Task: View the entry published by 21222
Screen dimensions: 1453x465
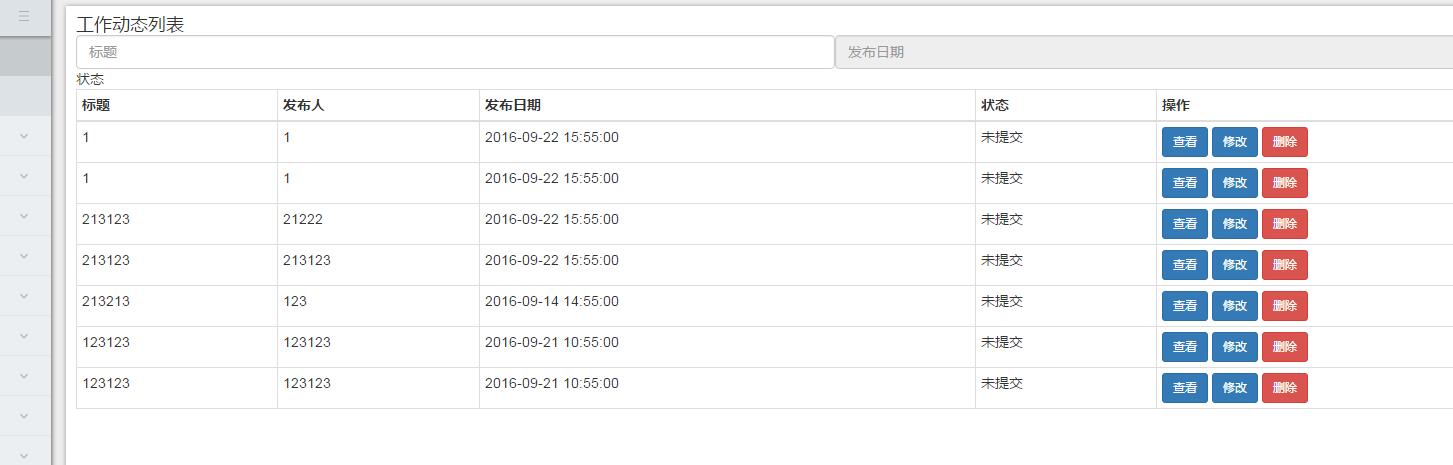Action: pyautogui.click(x=1185, y=224)
